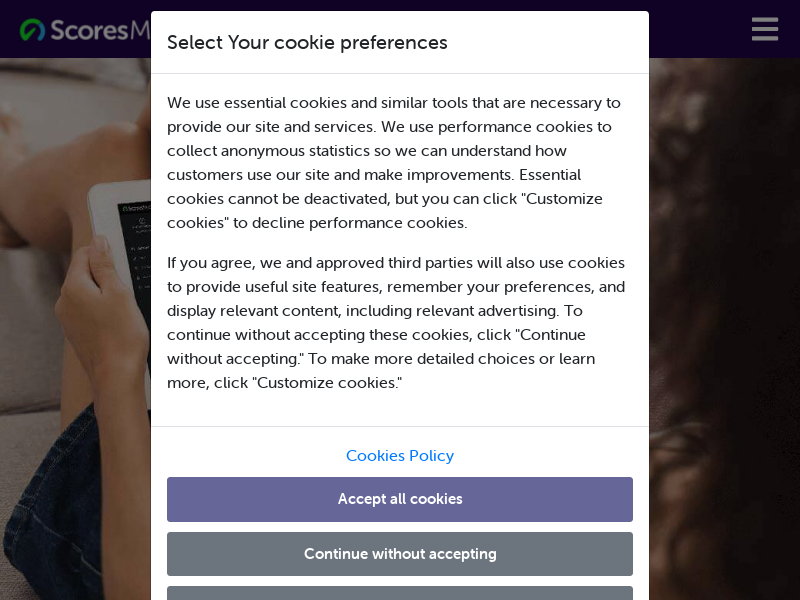Open the hamburger navigation menu

coord(764,29)
